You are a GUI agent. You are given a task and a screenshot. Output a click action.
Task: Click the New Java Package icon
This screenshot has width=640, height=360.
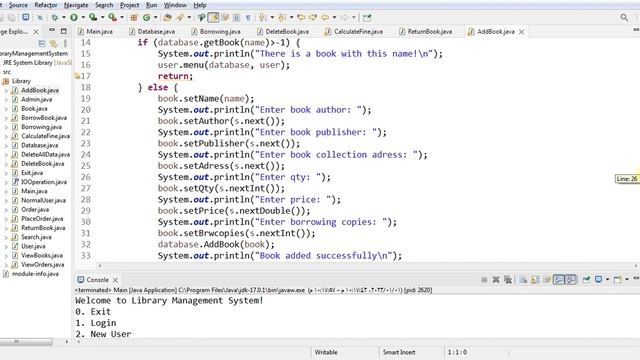coord(134,17)
